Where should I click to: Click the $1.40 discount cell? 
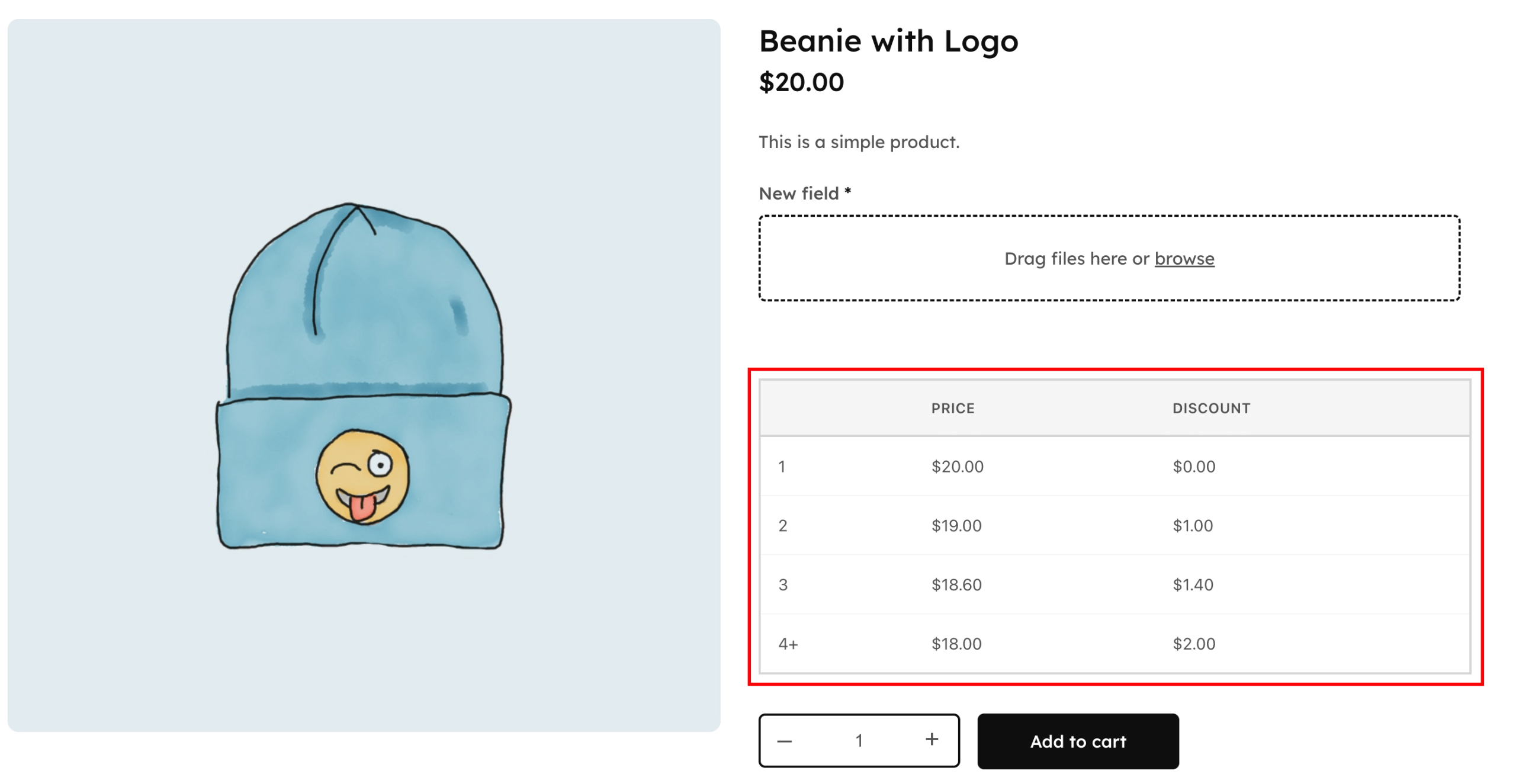(x=1193, y=584)
